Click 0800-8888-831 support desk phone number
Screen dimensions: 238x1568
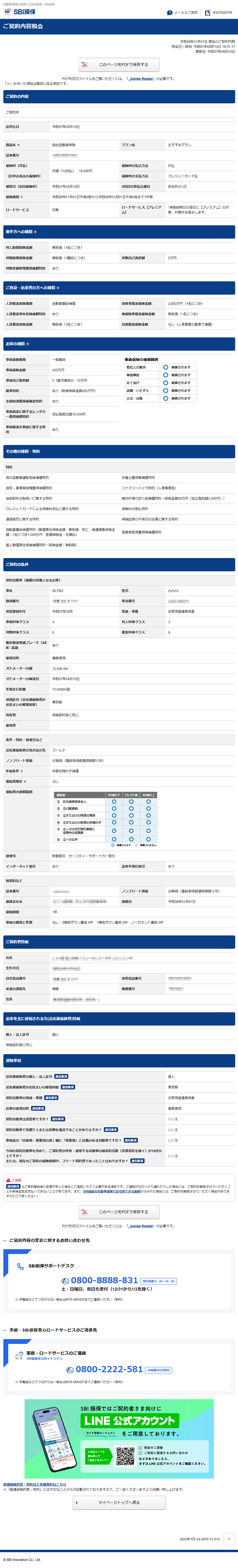[104, 1280]
